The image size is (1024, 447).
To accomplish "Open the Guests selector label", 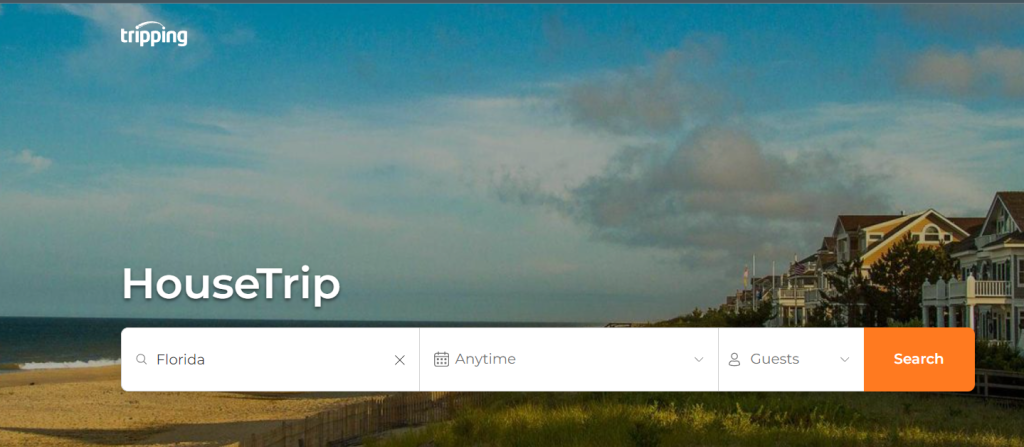I will (x=775, y=359).
